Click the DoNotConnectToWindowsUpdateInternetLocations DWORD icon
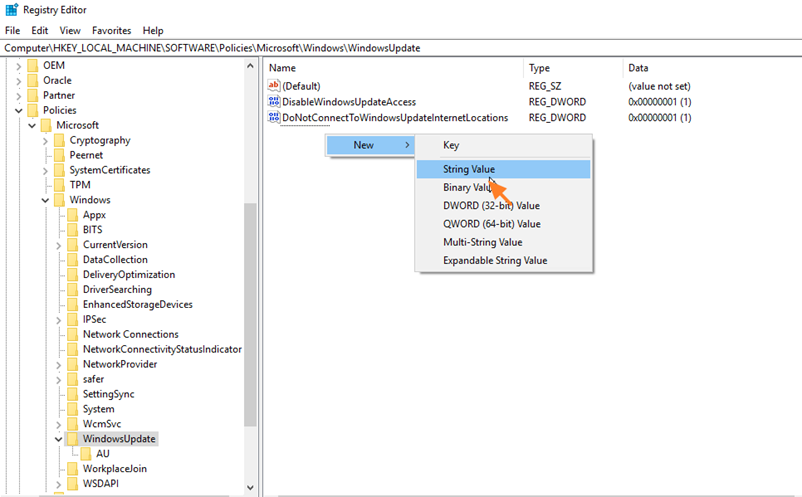Viewport: 802px width, 497px height. tap(274, 118)
